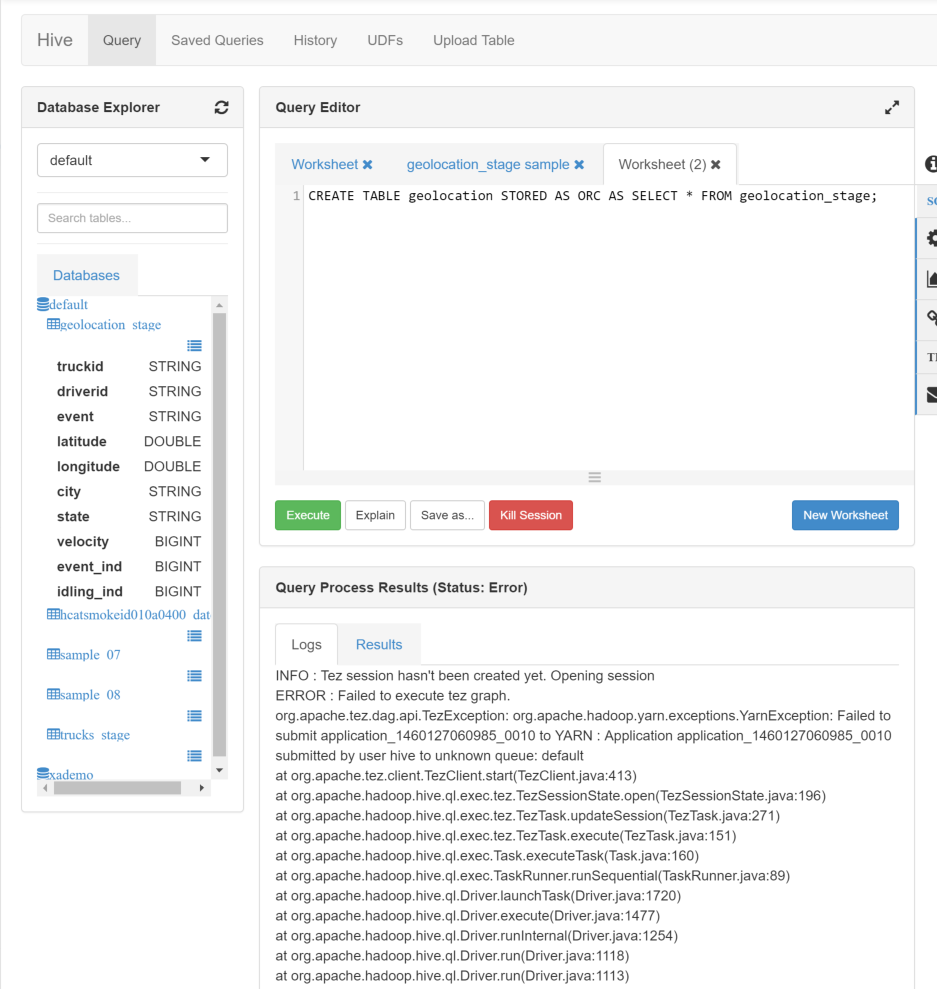This screenshot has width=937, height=989.
Task: Open the History page
Action: click(315, 40)
